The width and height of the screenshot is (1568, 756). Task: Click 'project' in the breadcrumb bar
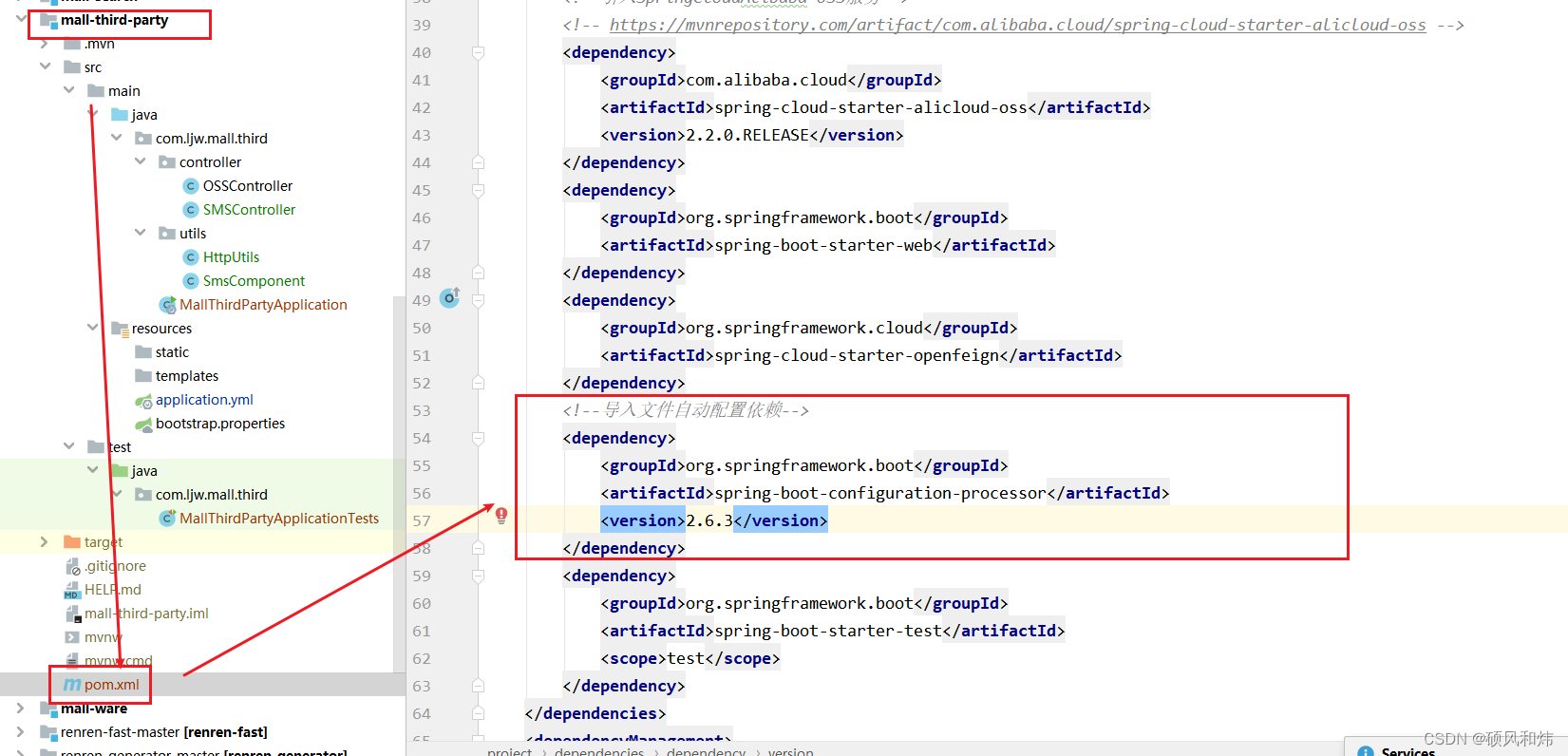click(510, 751)
